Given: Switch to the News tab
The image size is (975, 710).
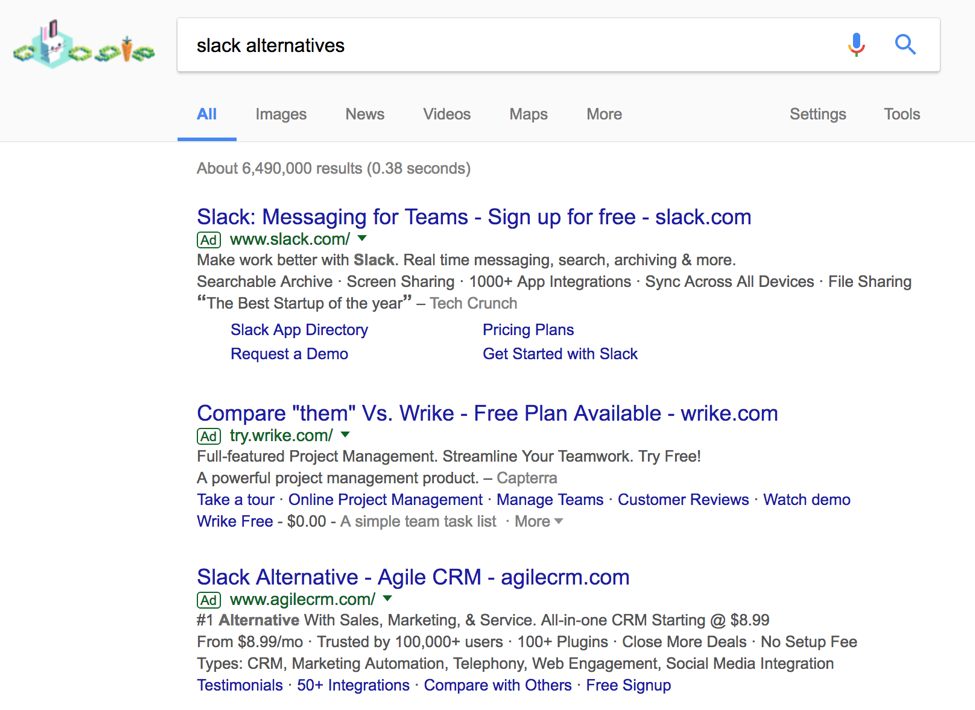Looking at the screenshot, I should 365,114.
